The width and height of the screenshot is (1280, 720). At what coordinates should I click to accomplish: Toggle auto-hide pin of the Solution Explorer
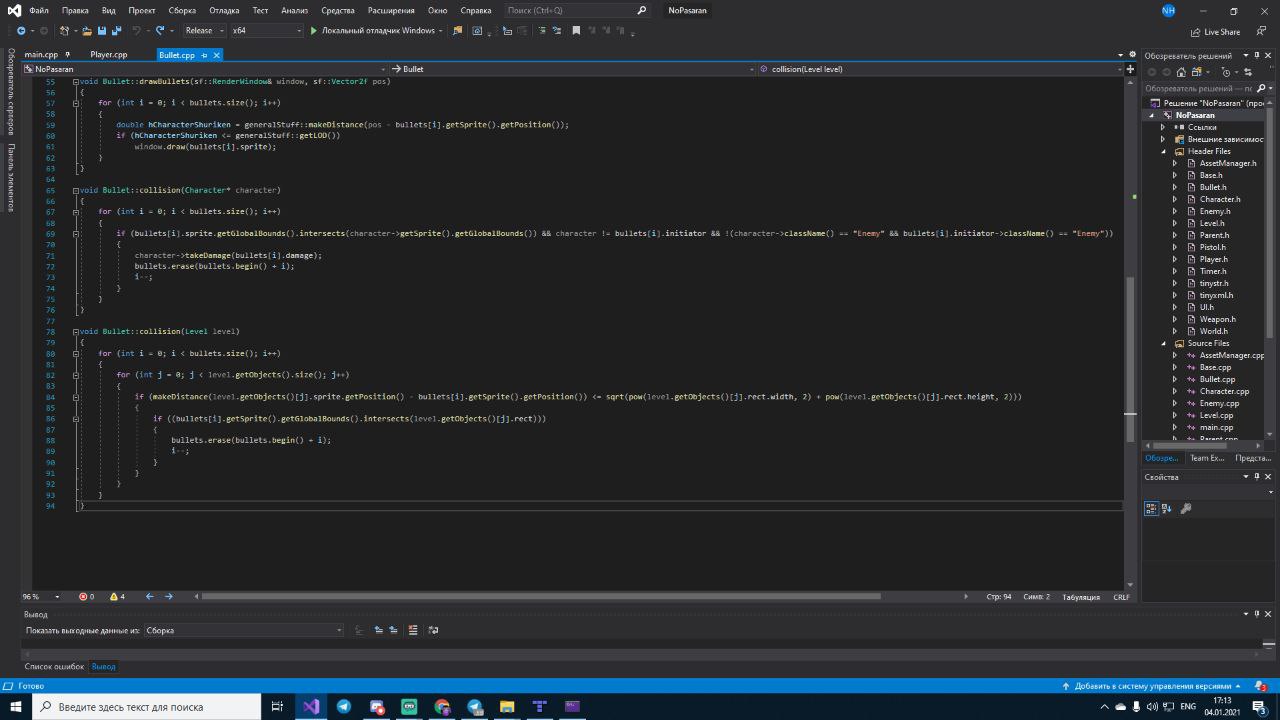[x=1257, y=55]
